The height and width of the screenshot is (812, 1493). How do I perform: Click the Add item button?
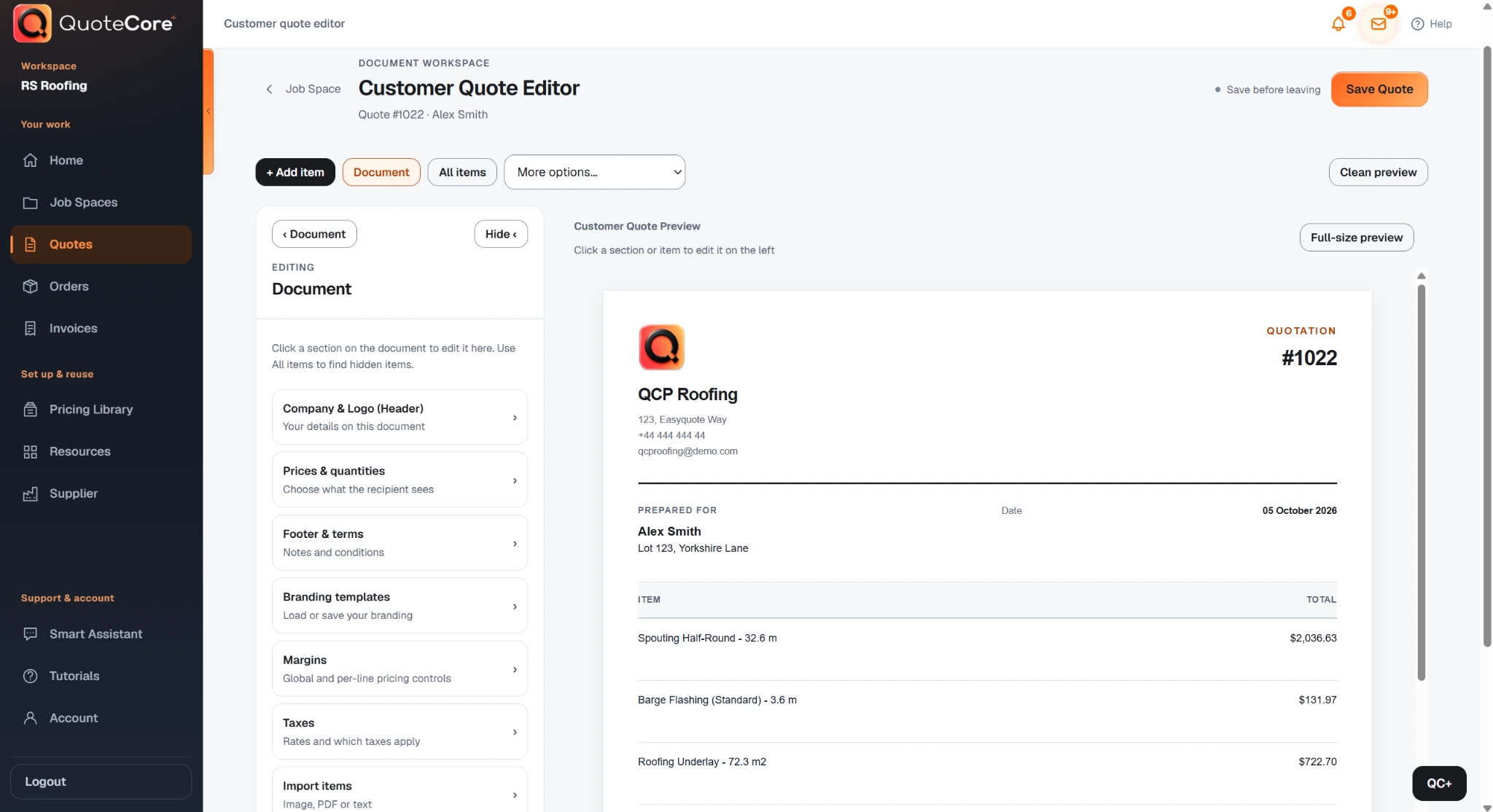tap(295, 172)
